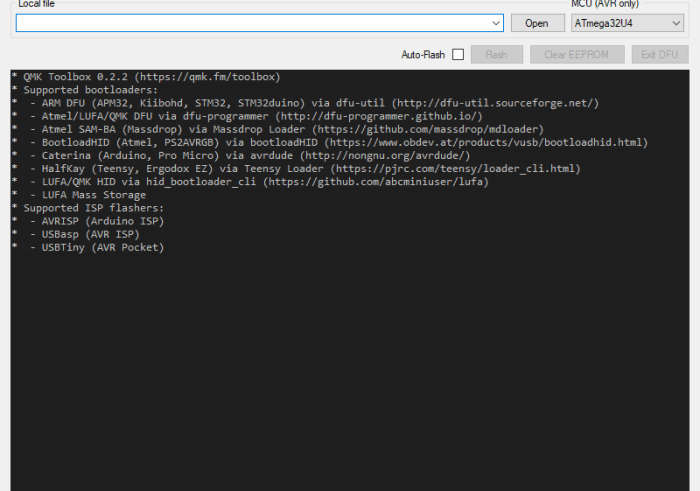The width and height of the screenshot is (700, 491).
Task: Click the BootloadHID (Atmel, PS2AVRGB) line
Action: point(329,142)
